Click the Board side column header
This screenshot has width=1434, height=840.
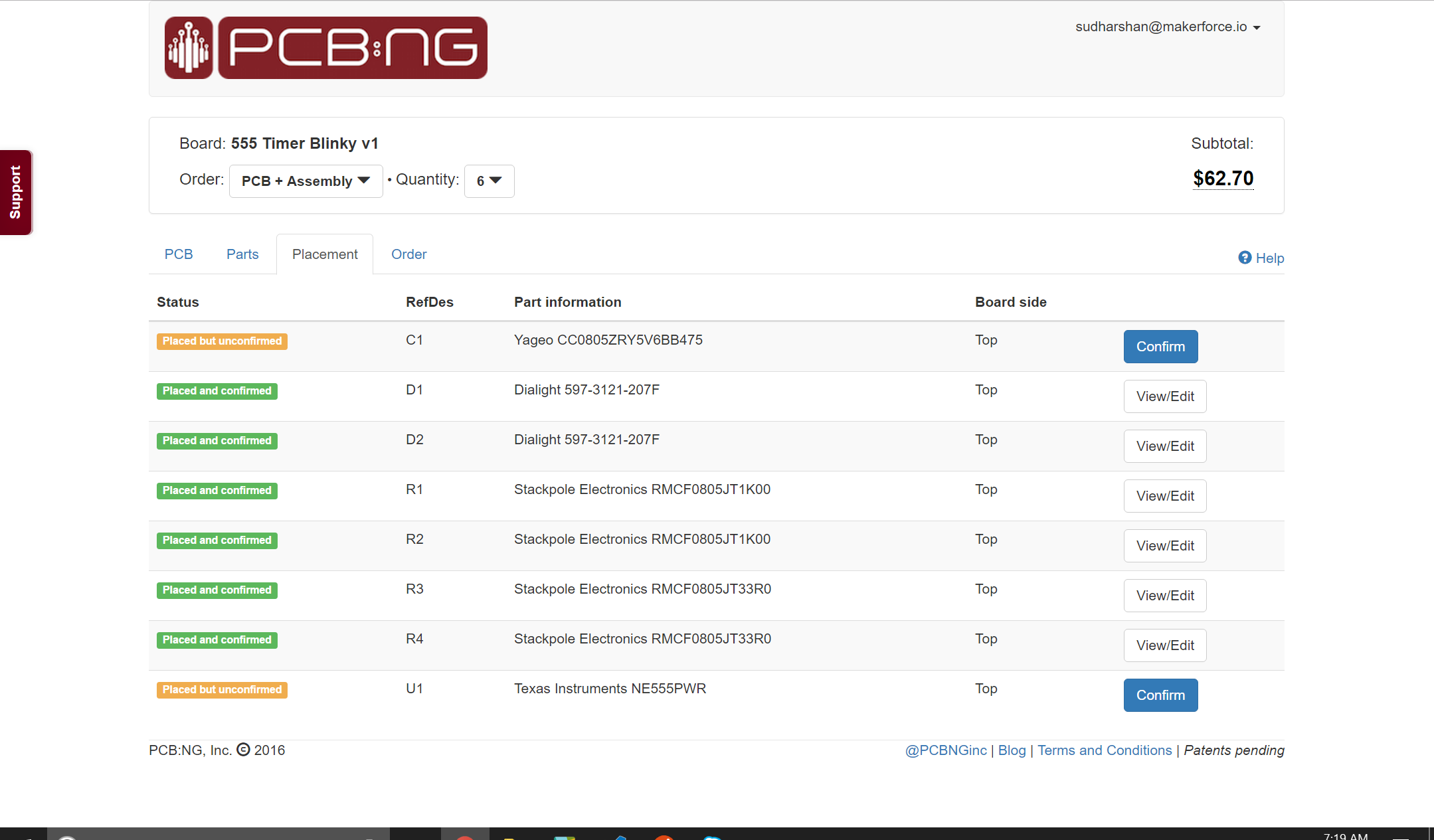(1011, 302)
